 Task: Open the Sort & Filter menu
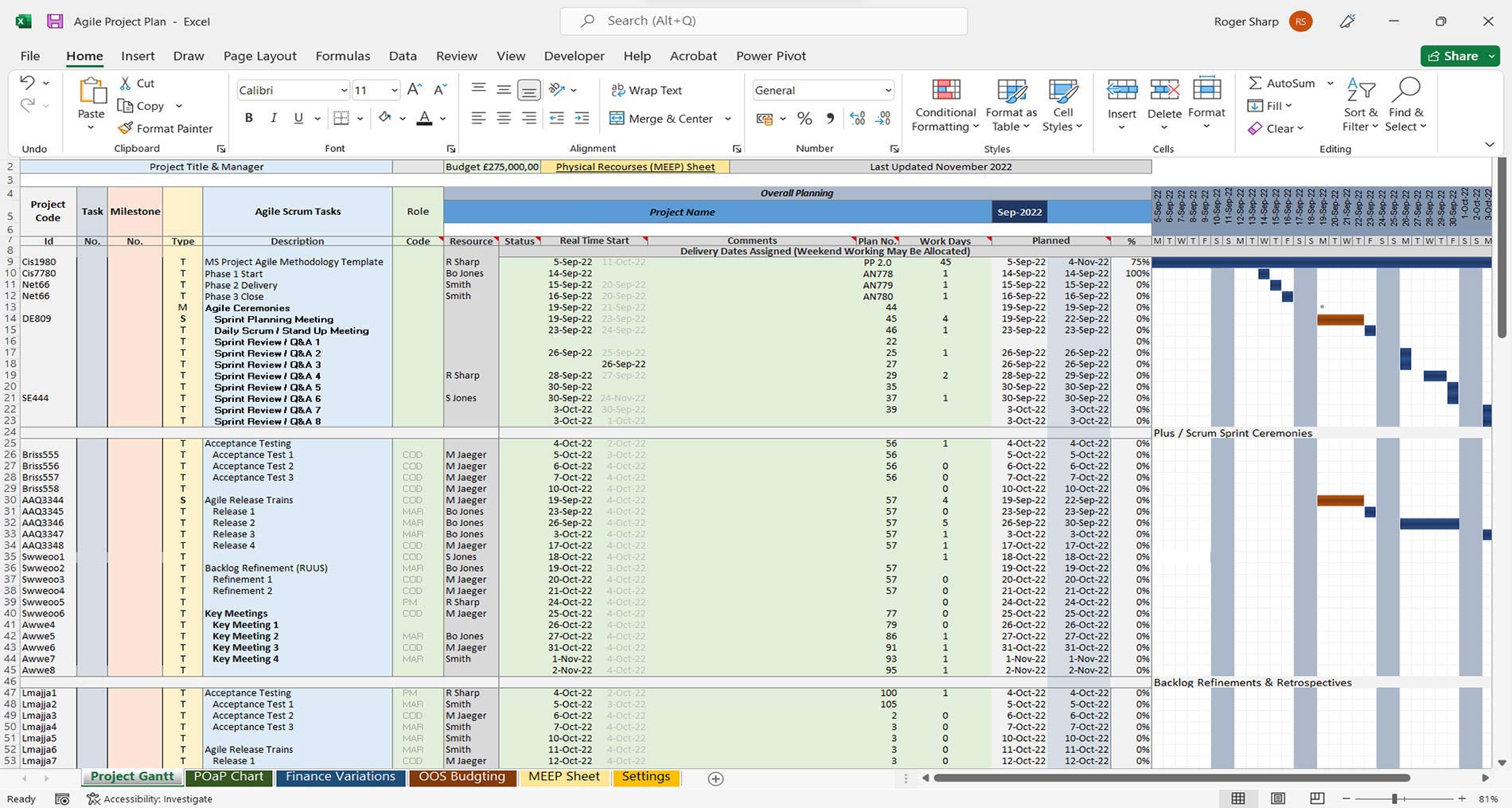(x=1361, y=104)
